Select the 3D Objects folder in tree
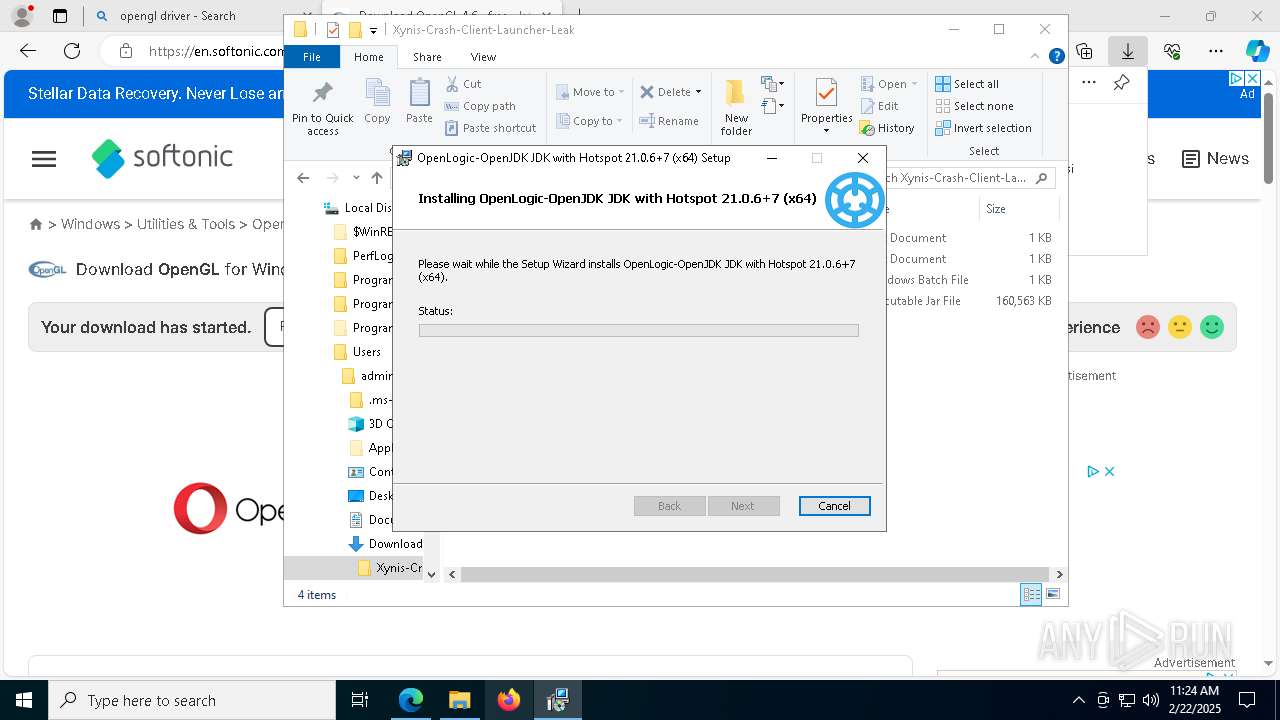 370,424
